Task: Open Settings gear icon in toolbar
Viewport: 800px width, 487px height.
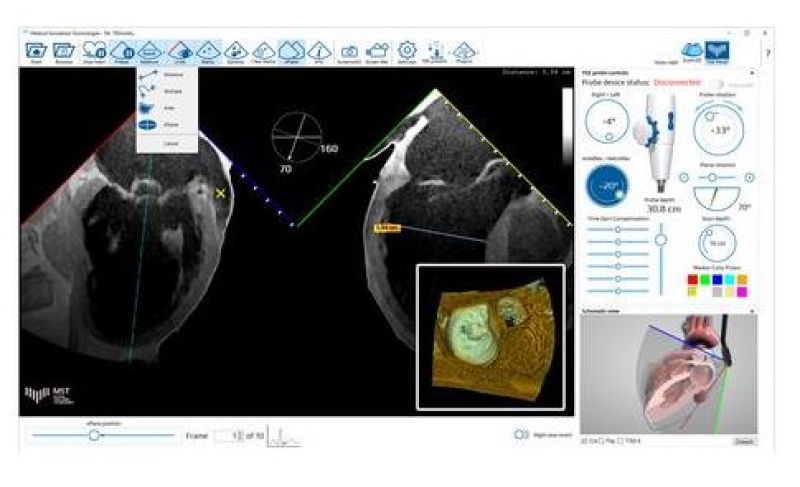Action: click(407, 50)
